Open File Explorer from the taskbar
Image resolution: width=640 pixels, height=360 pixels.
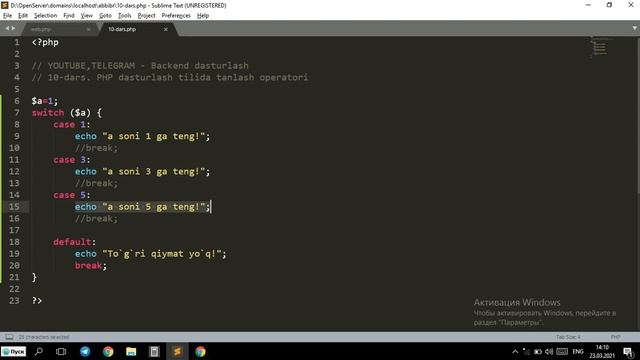131,351
